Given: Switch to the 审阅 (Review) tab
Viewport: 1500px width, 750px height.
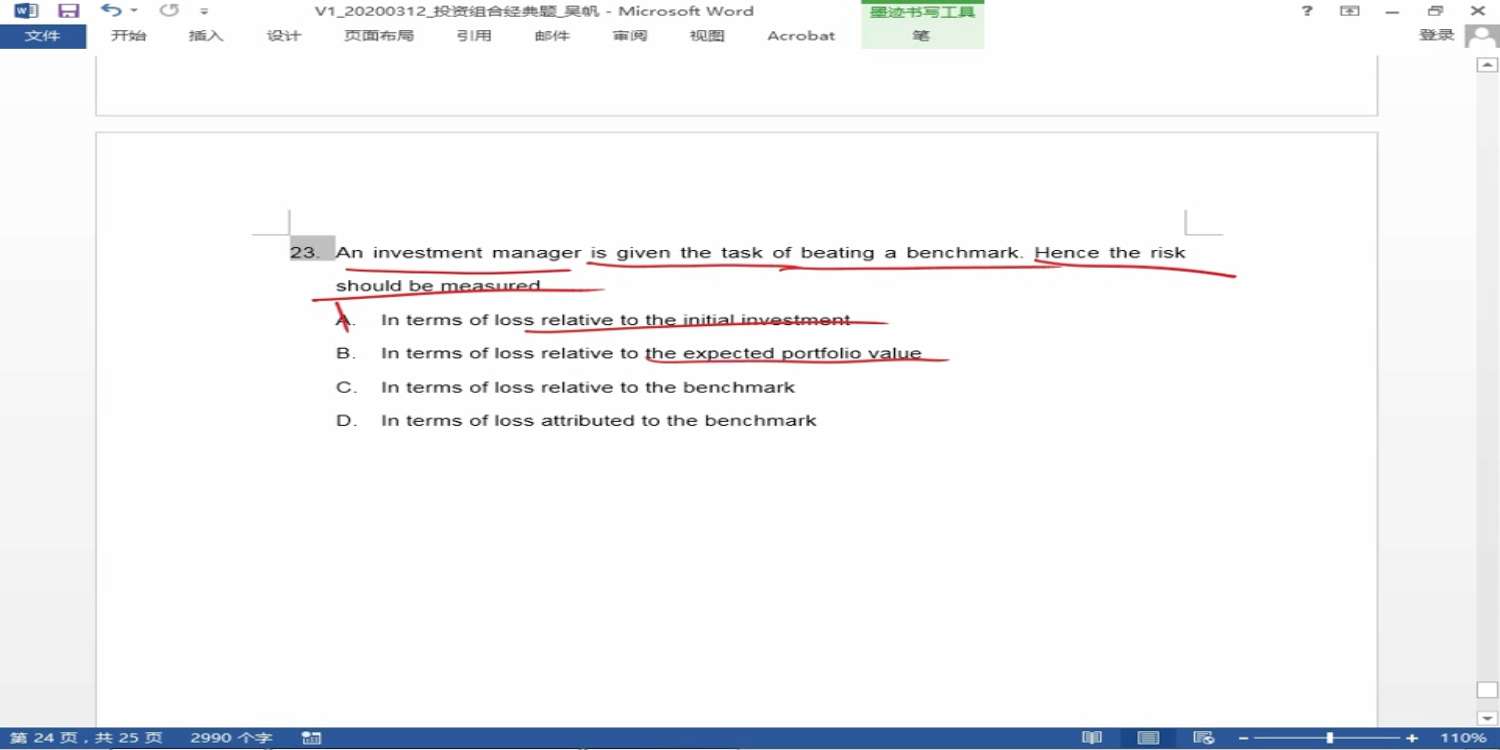Looking at the screenshot, I should [630, 36].
